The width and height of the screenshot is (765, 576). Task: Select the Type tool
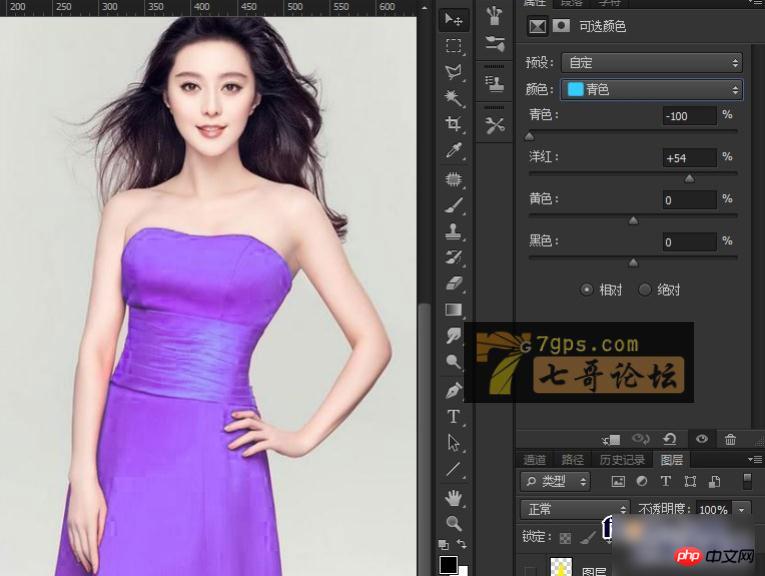pyautogui.click(x=453, y=417)
